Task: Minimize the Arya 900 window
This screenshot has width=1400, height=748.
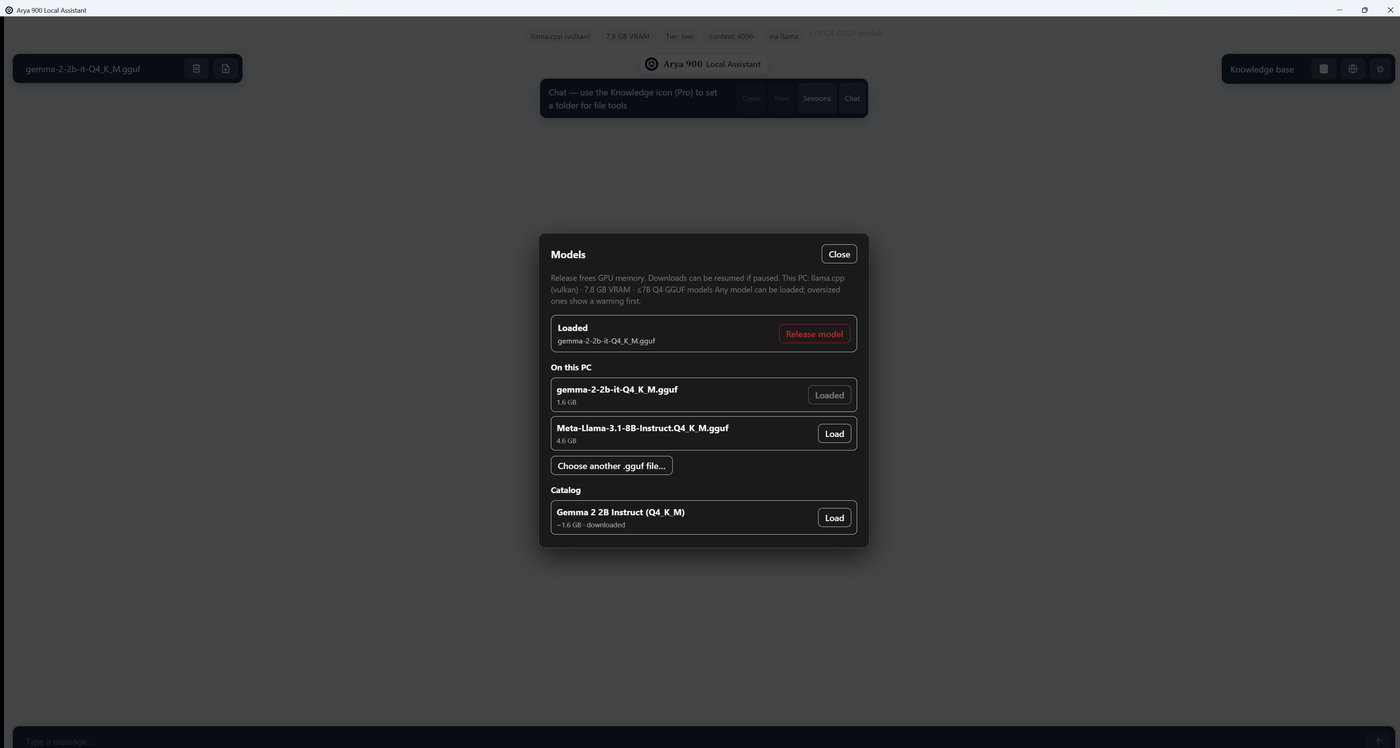Action: (x=1340, y=10)
